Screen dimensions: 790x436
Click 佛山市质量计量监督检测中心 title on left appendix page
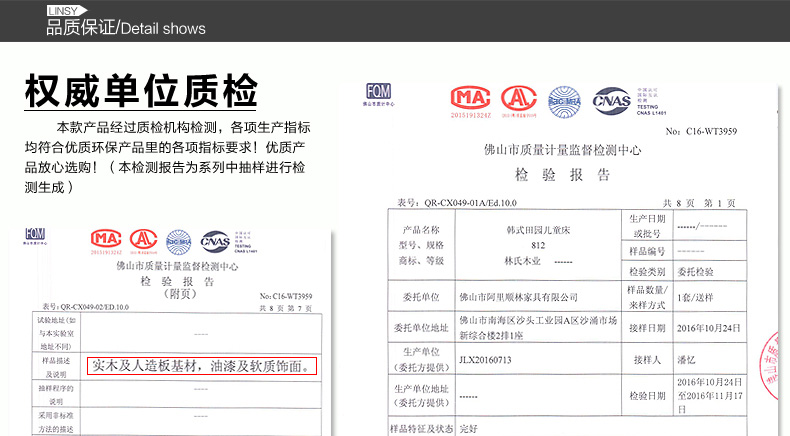[x=177, y=266]
